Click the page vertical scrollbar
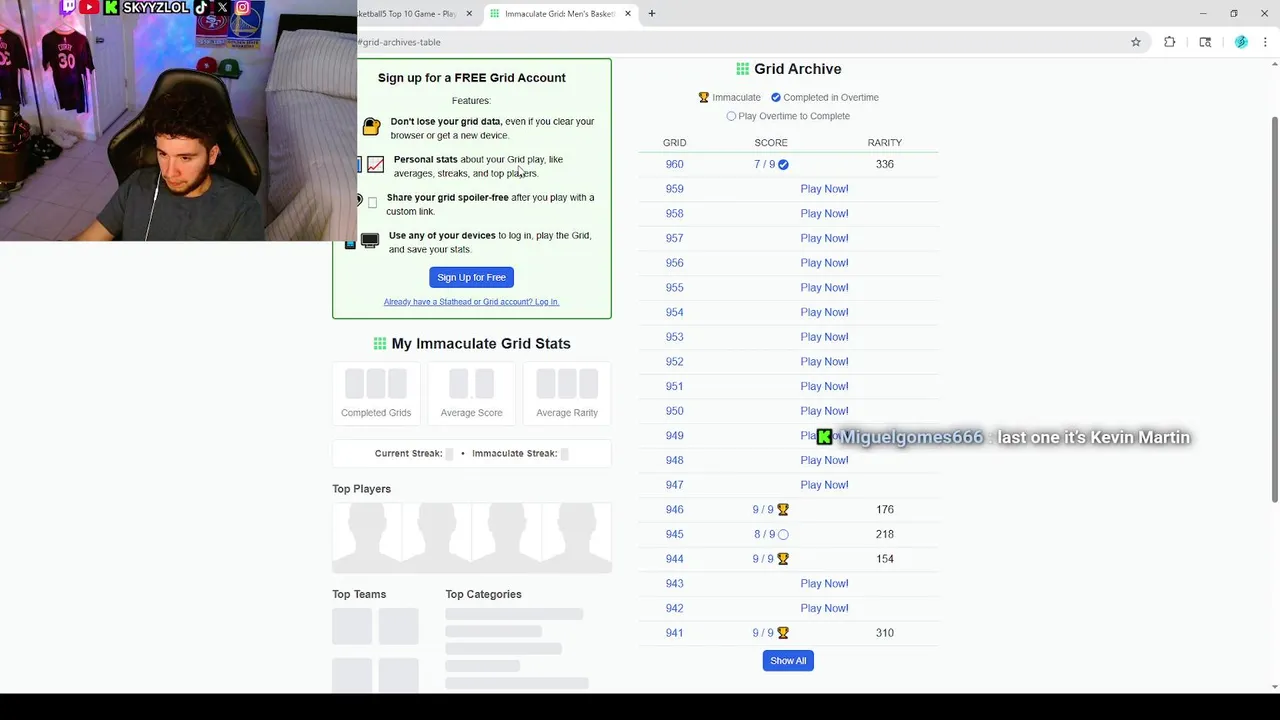 (1274, 310)
